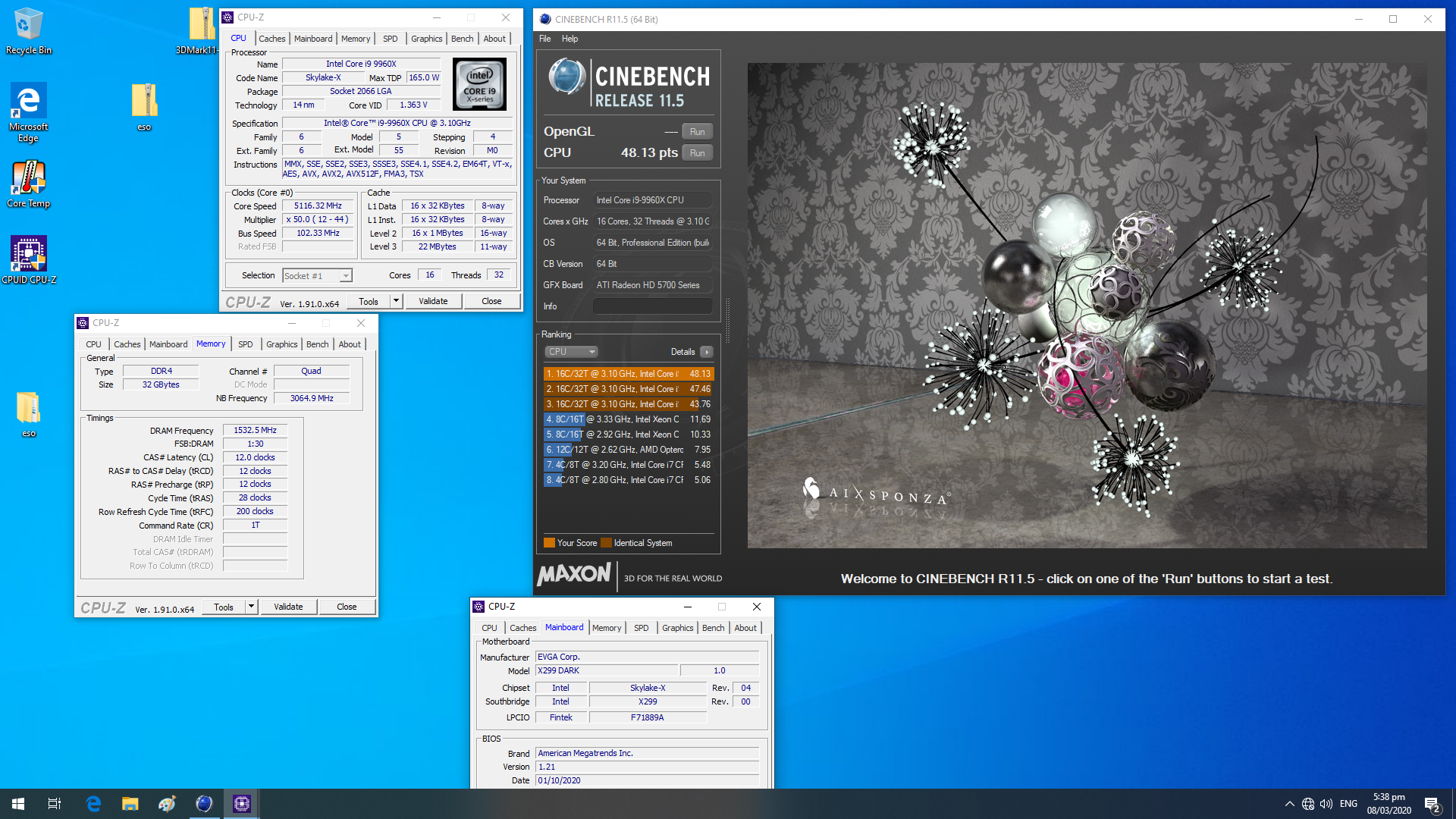Open network settings tray icon
The height and width of the screenshot is (819, 1456).
coord(1308,804)
